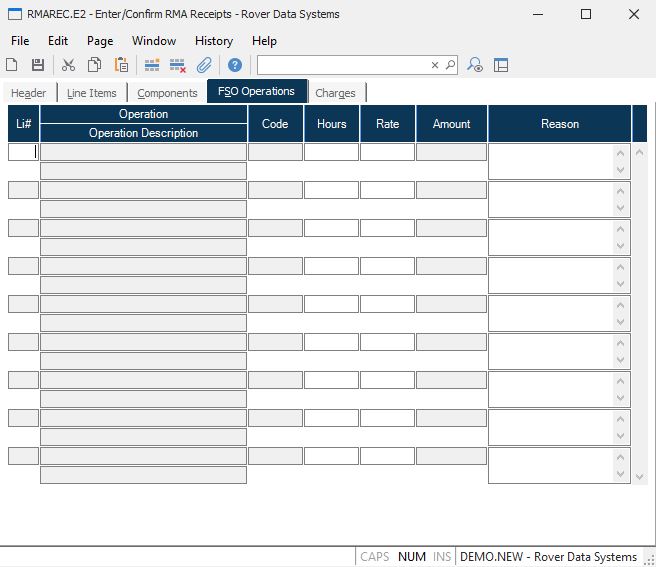The image size is (656, 567).
Task: Clear the toolbar search box with X
Action: coord(435,65)
